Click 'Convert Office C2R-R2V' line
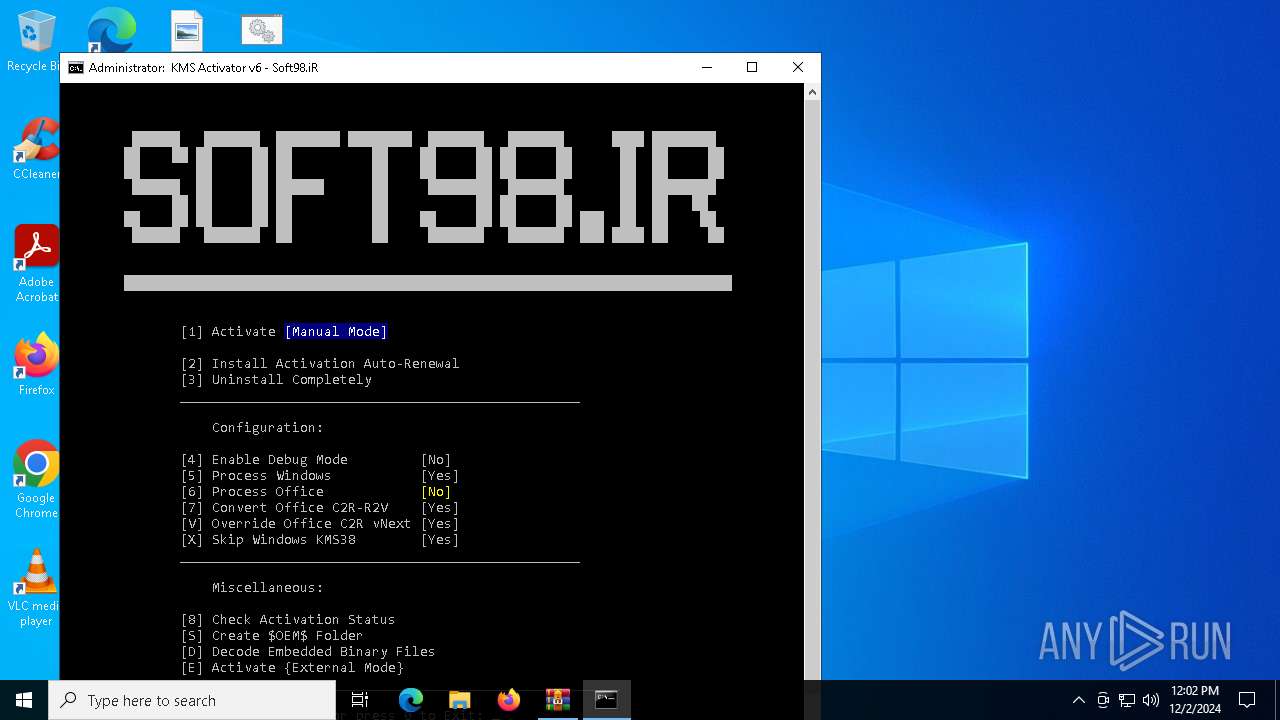 pyautogui.click(x=284, y=508)
